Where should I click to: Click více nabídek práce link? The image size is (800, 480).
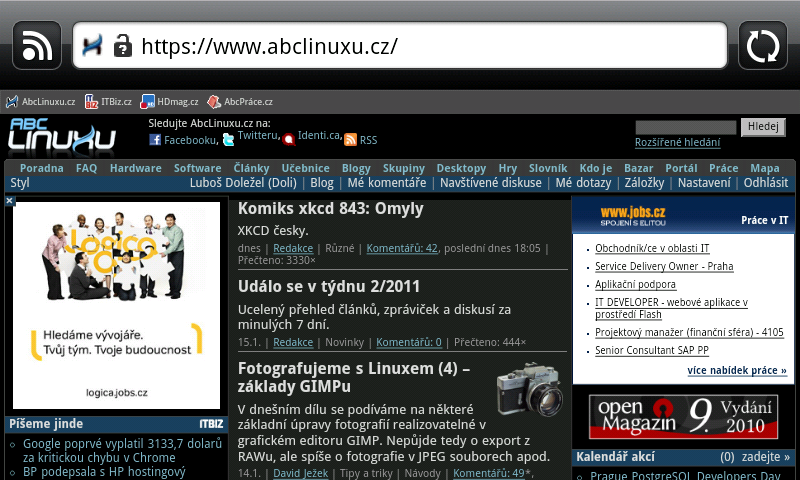[x=737, y=370]
